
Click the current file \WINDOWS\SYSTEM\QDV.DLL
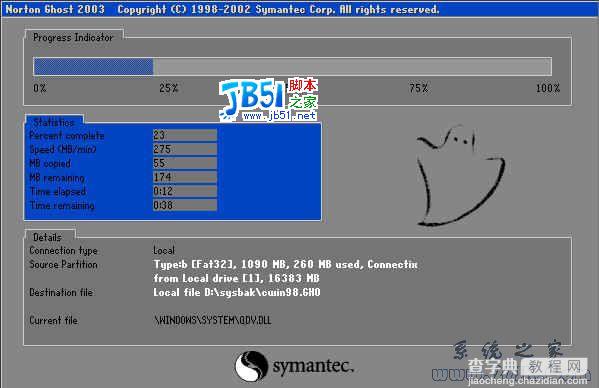point(213,320)
